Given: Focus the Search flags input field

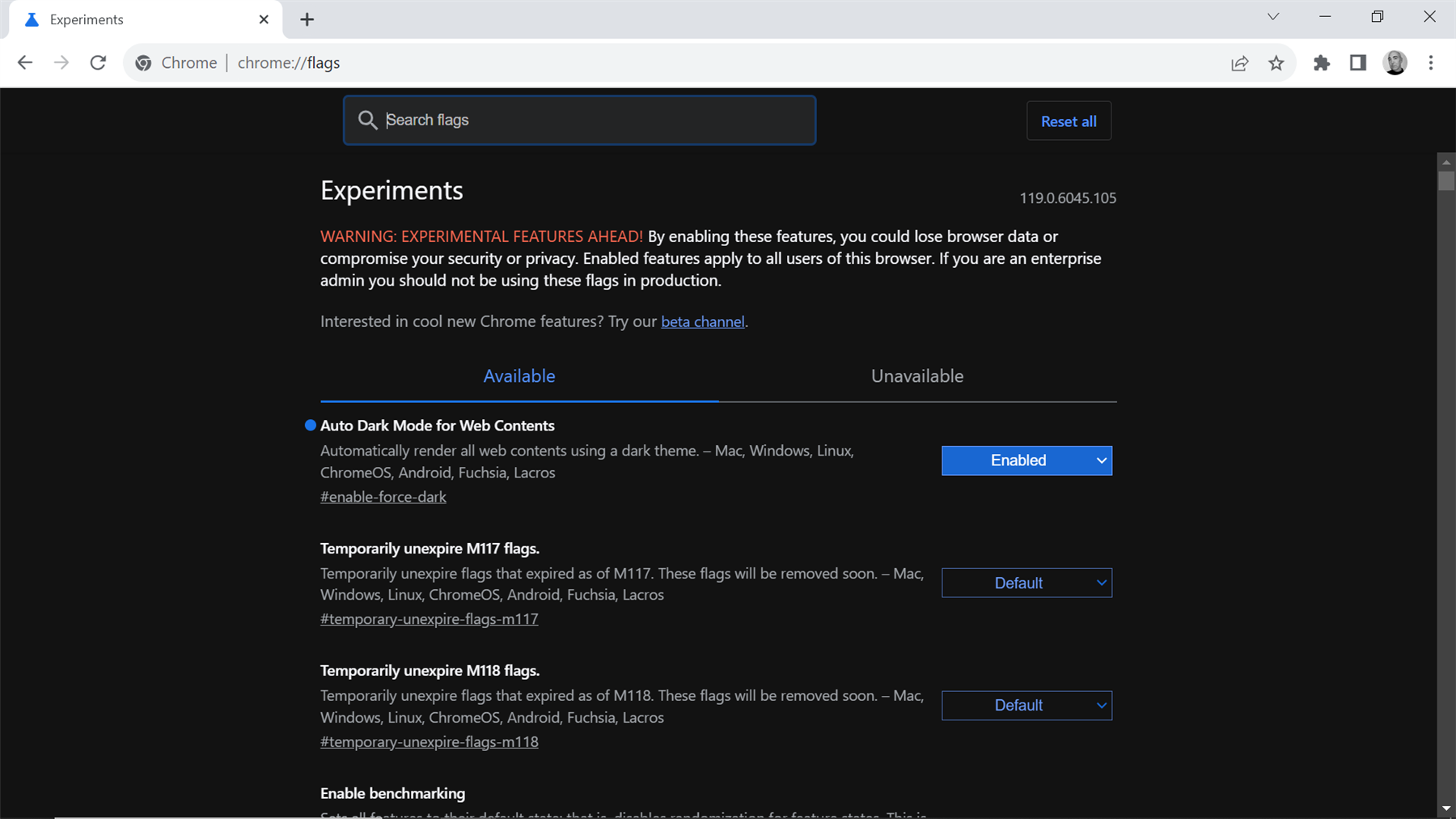Looking at the screenshot, I should click(579, 121).
